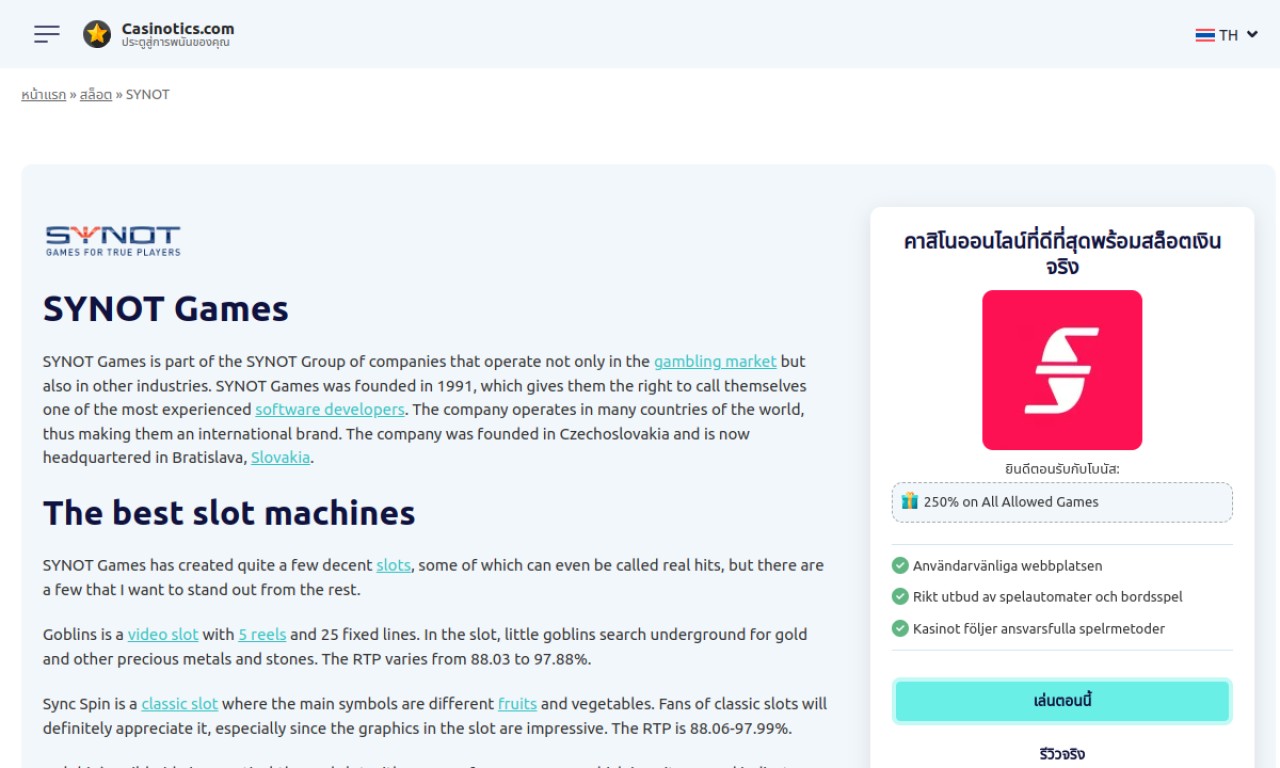Click the red casino logo thumbnail
The width and height of the screenshot is (1280, 768).
click(x=1062, y=370)
